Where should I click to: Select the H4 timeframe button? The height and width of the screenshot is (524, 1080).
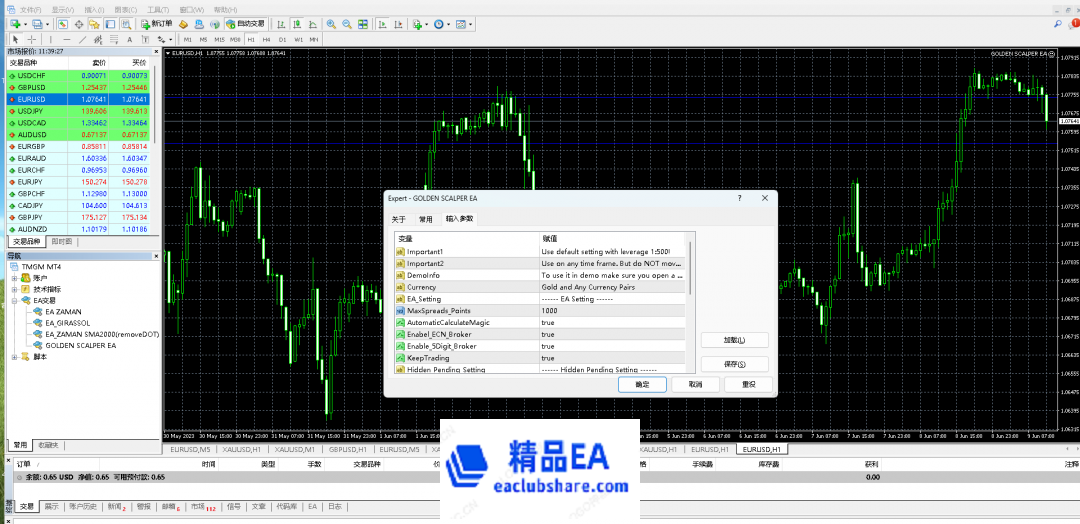point(266,40)
